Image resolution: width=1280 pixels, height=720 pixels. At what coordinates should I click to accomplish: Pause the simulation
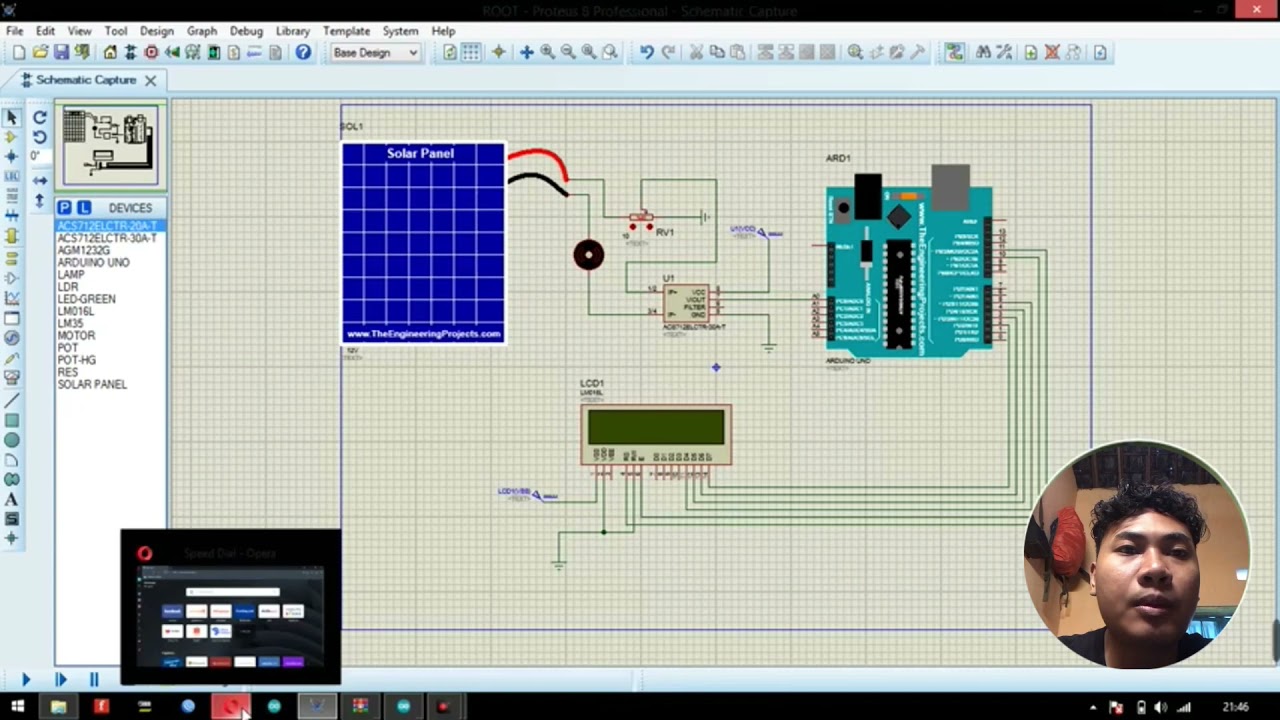pyautogui.click(x=94, y=680)
